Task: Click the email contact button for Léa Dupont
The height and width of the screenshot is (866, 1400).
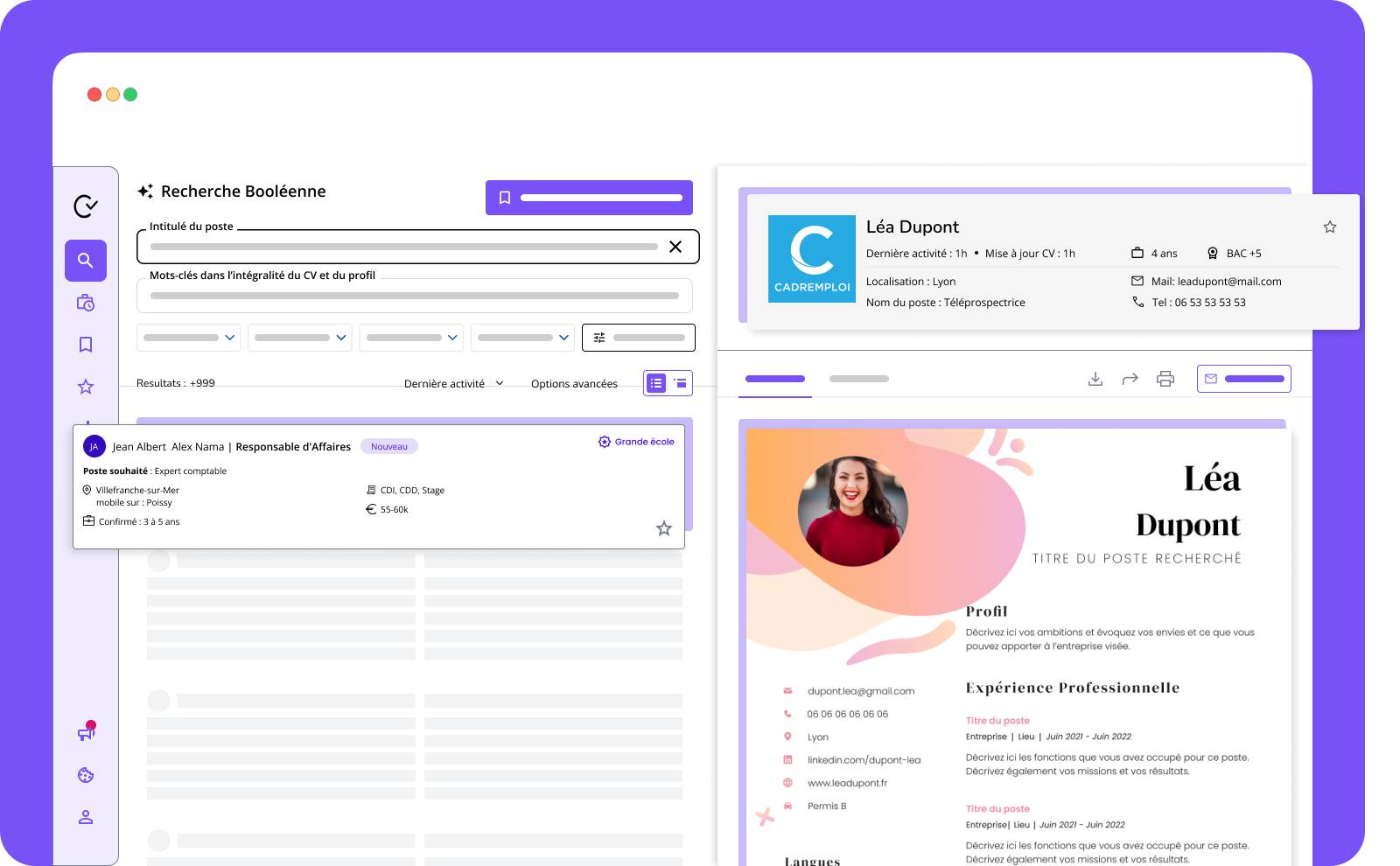Action: 1243,379
